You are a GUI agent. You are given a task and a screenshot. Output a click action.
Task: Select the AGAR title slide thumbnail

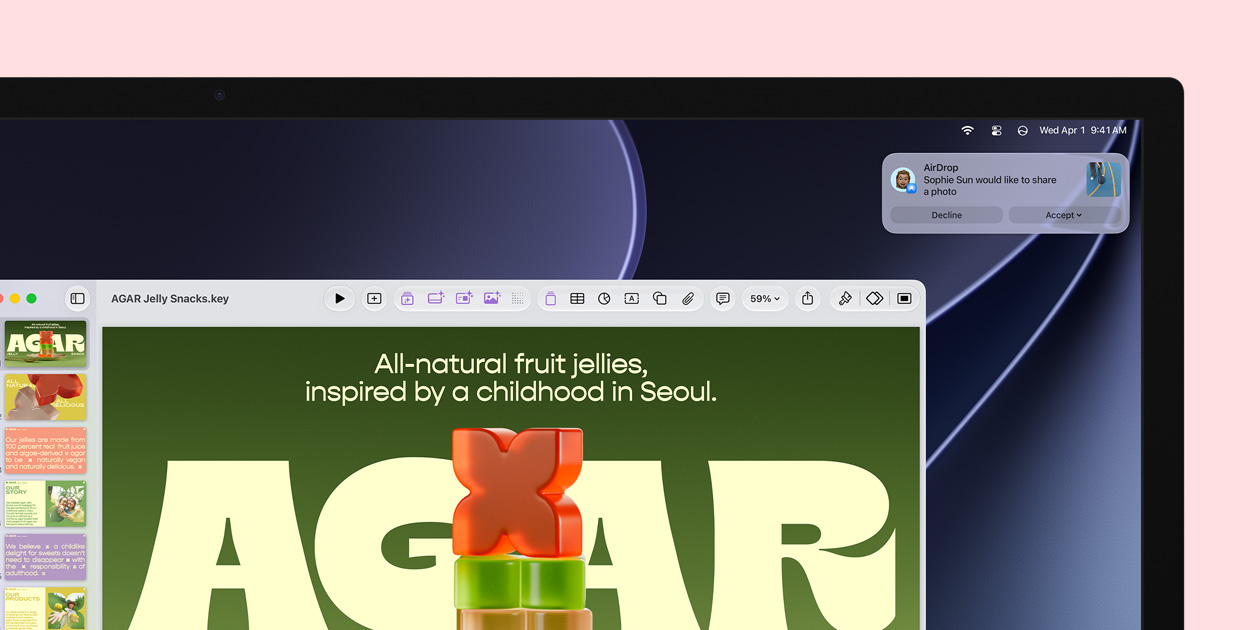(x=45, y=344)
